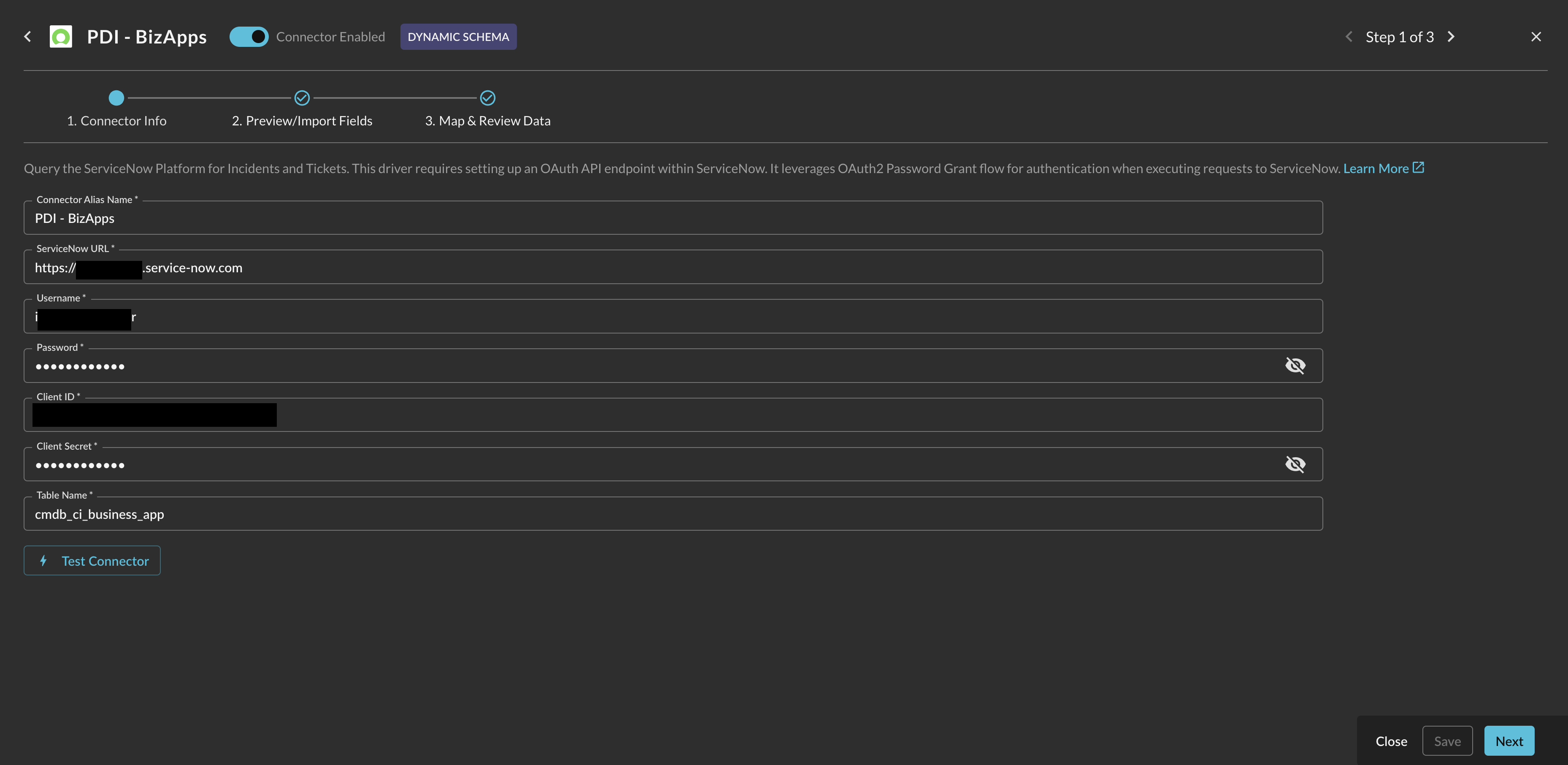
Task: Click into the Table Name field
Action: coord(673,514)
